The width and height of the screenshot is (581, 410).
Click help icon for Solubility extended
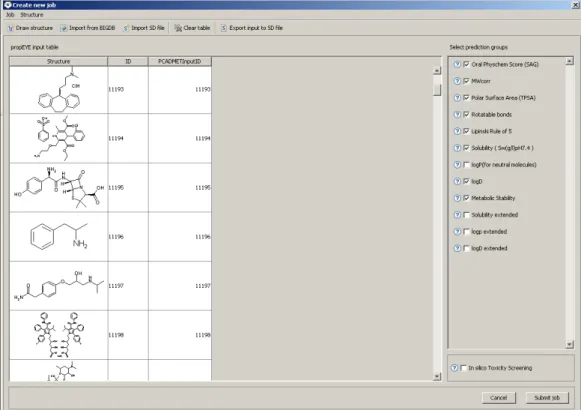457,215
